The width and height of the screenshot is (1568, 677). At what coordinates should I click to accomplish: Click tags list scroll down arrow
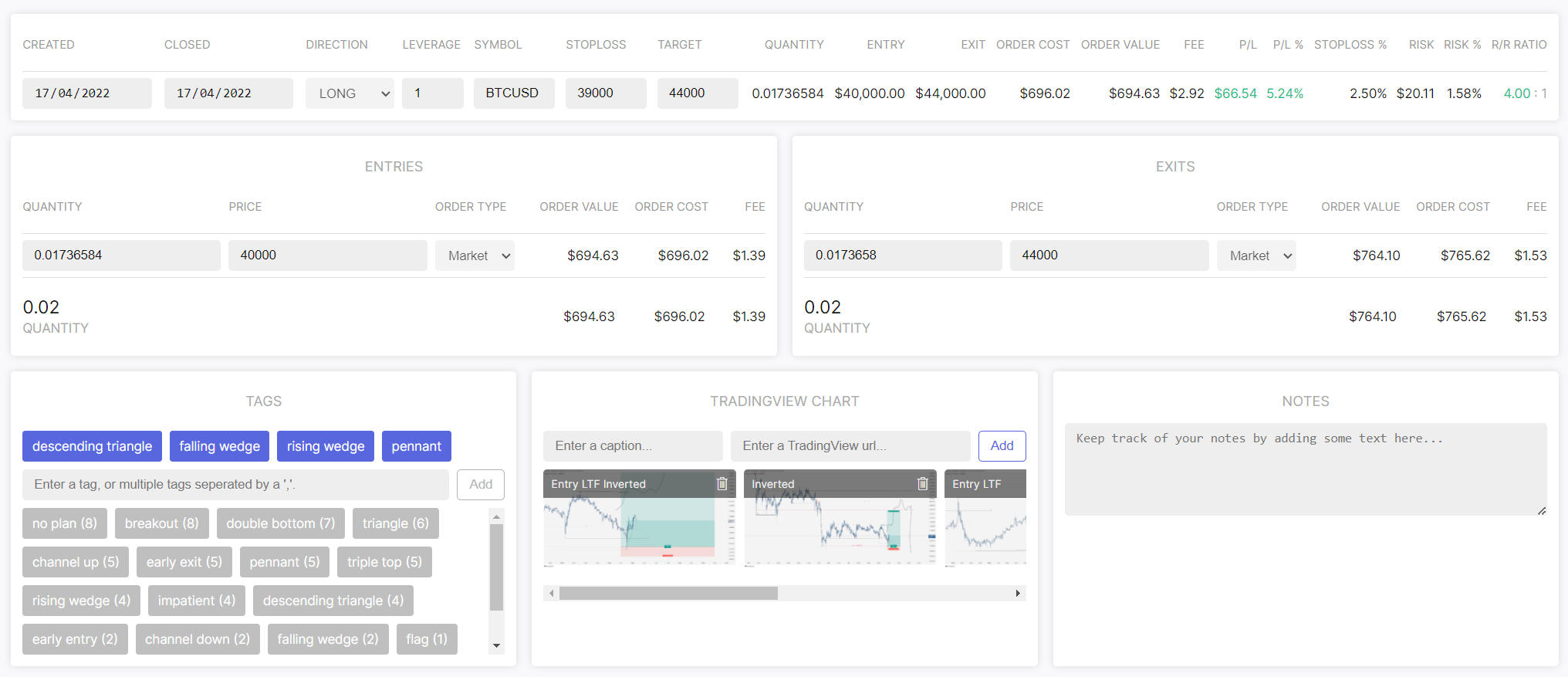(496, 645)
